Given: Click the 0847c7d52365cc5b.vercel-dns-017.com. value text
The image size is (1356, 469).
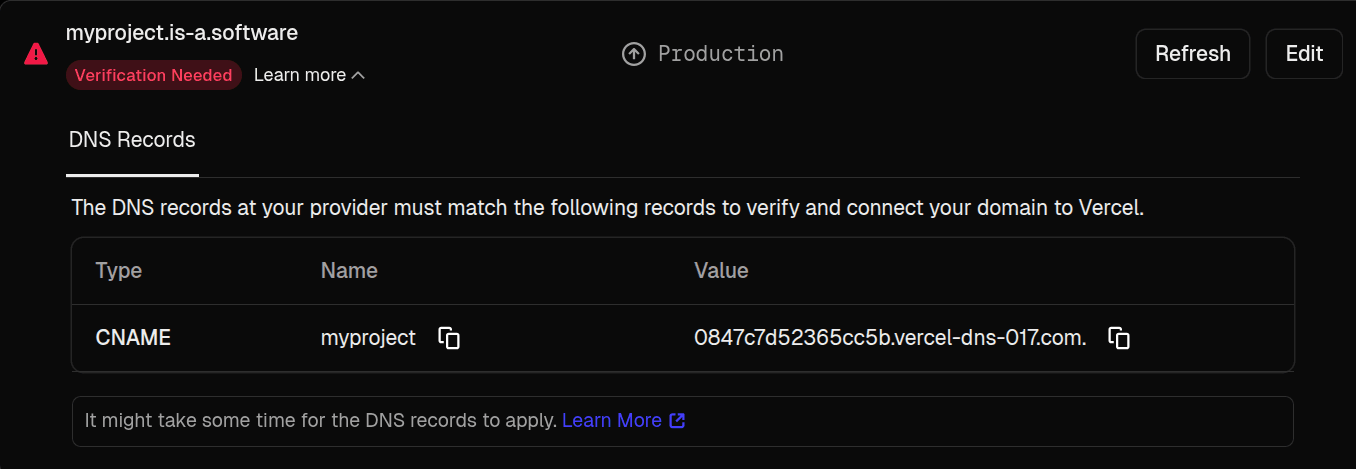Looking at the screenshot, I should [x=890, y=338].
